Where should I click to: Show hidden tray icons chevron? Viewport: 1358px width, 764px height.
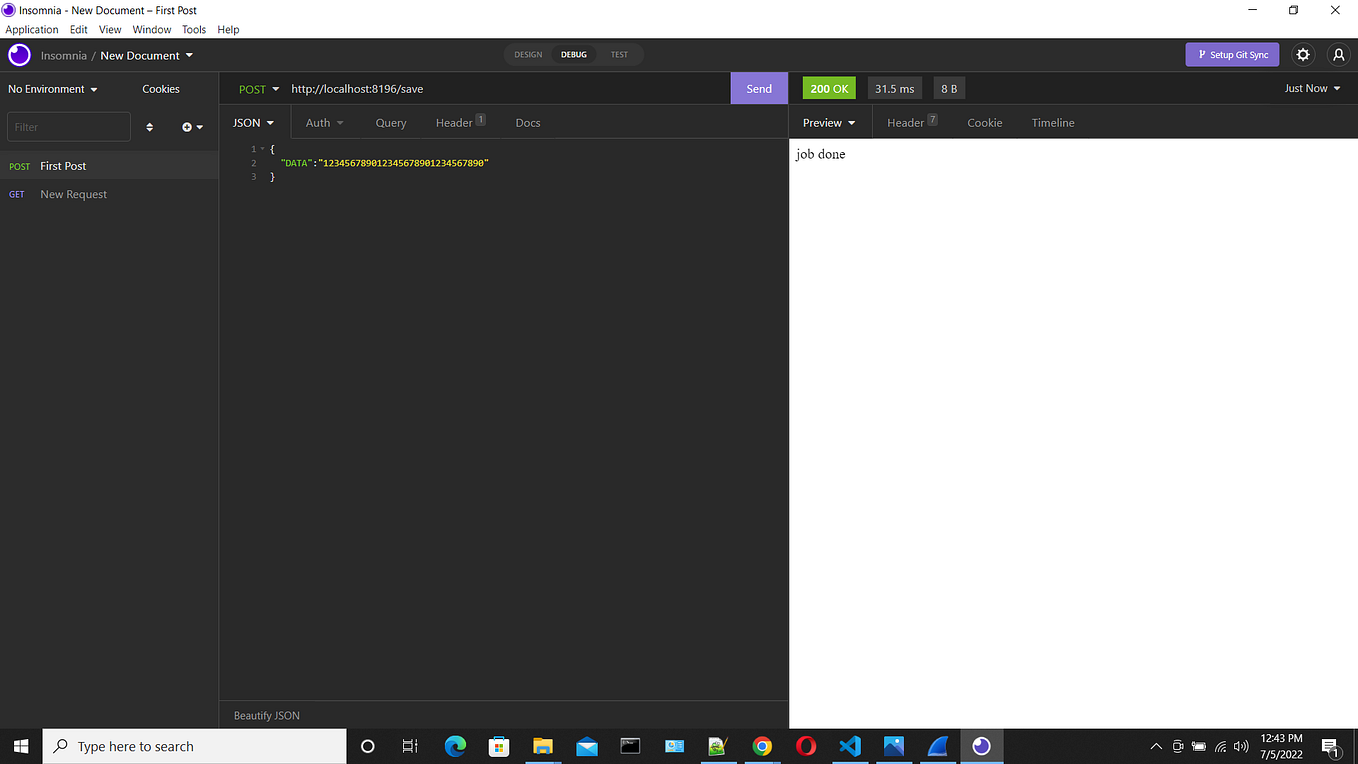(1156, 746)
